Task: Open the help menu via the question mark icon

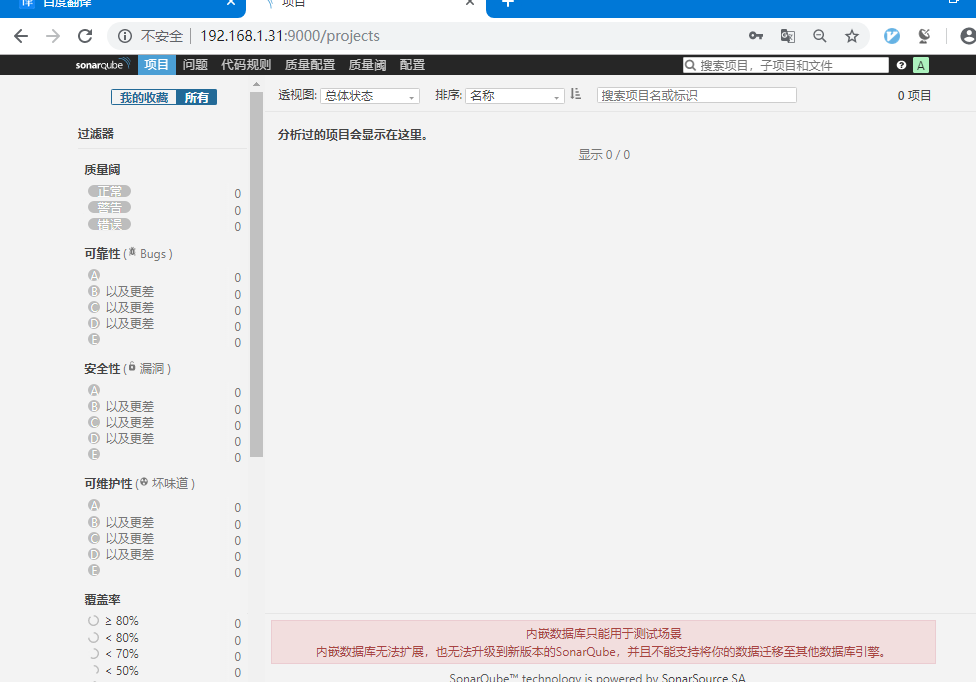Action: (x=901, y=64)
